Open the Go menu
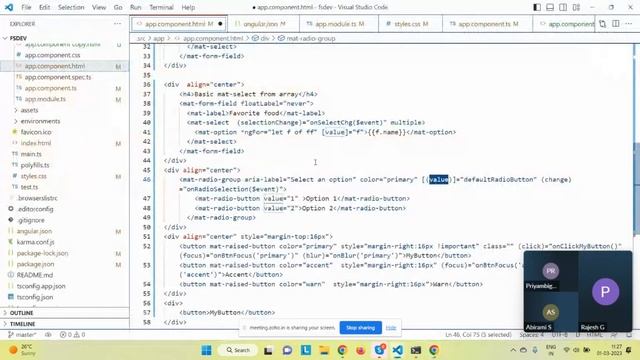This screenshot has width=640, height=360. [118, 7]
